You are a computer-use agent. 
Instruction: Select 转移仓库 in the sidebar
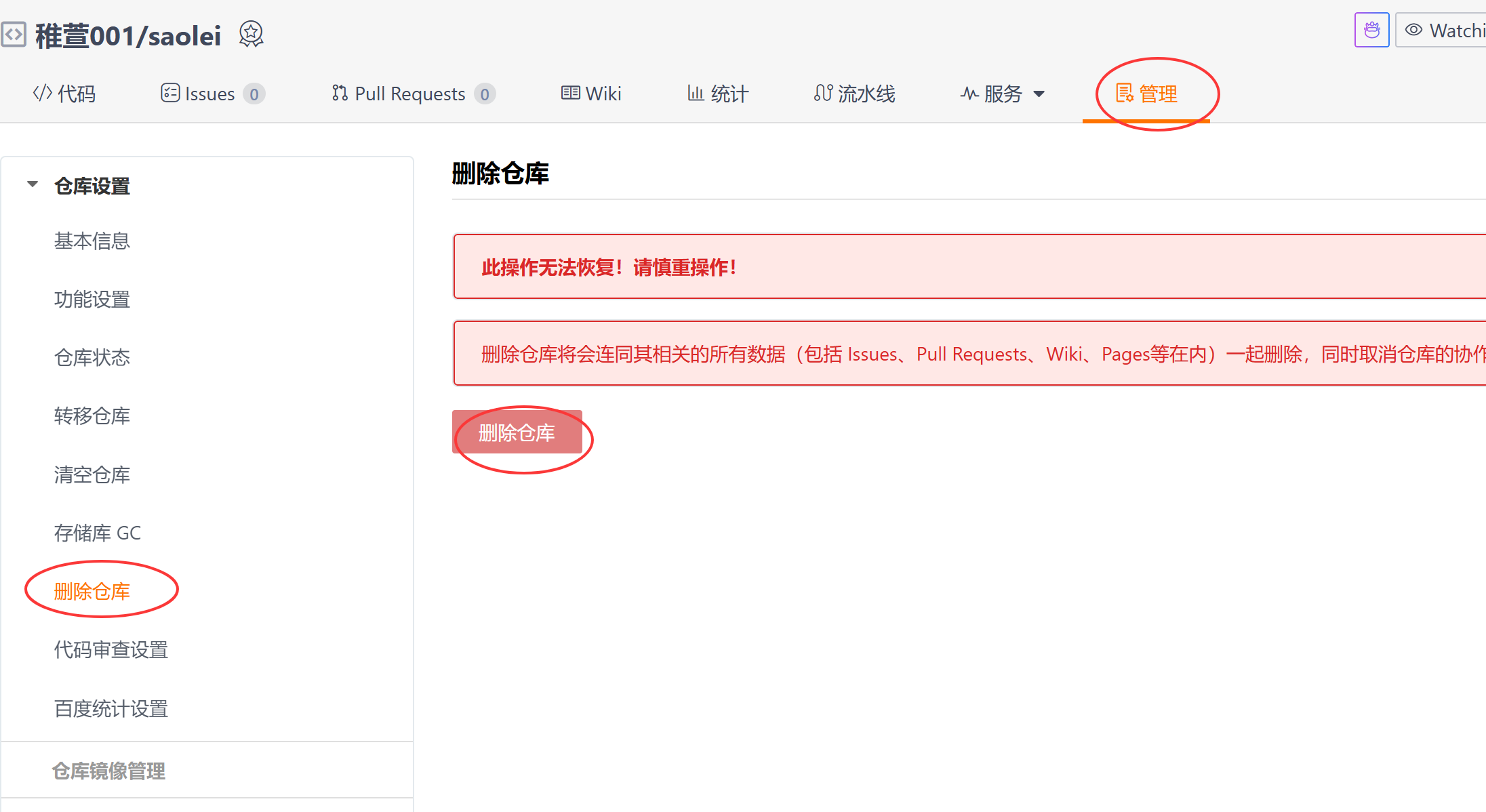pyautogui.click(x=92, y=415)
